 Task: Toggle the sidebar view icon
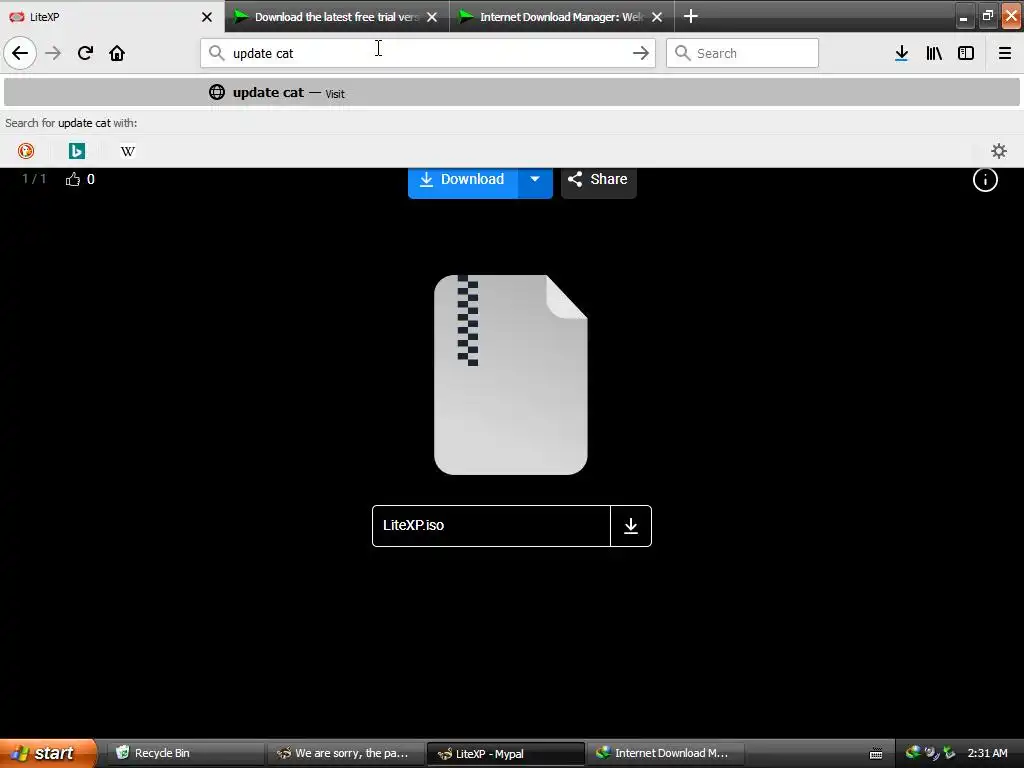[966, 53]
